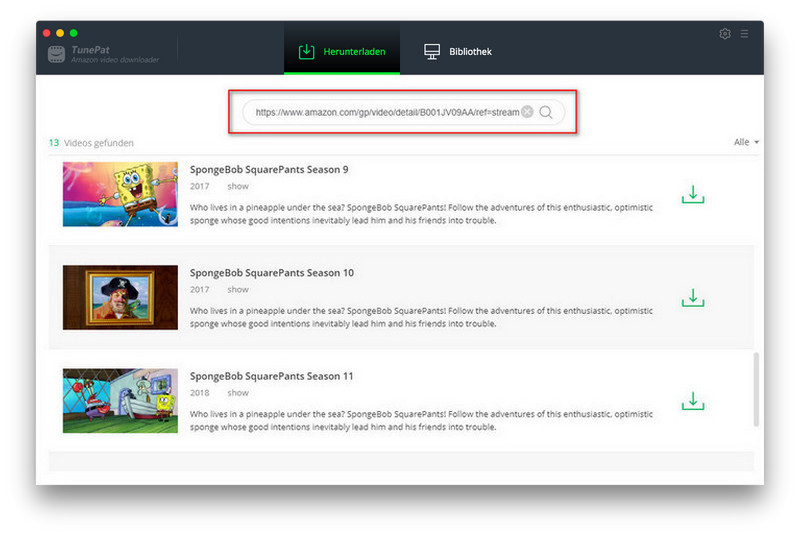The width and height of the screenshot is (800, 536).
Task: Open the settings gear icon
Action: 724,34
